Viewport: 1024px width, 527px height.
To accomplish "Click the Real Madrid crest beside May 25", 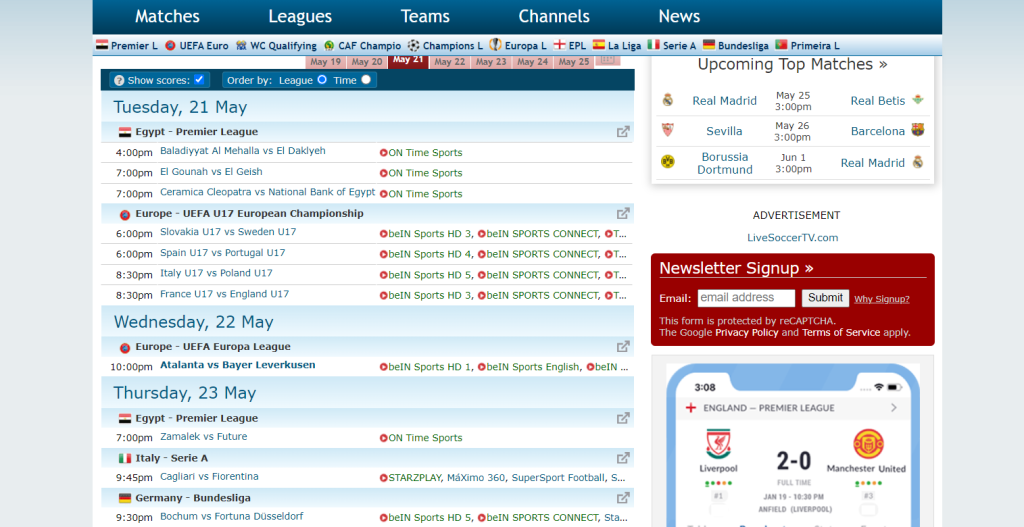I will click(x=667, y=100).
